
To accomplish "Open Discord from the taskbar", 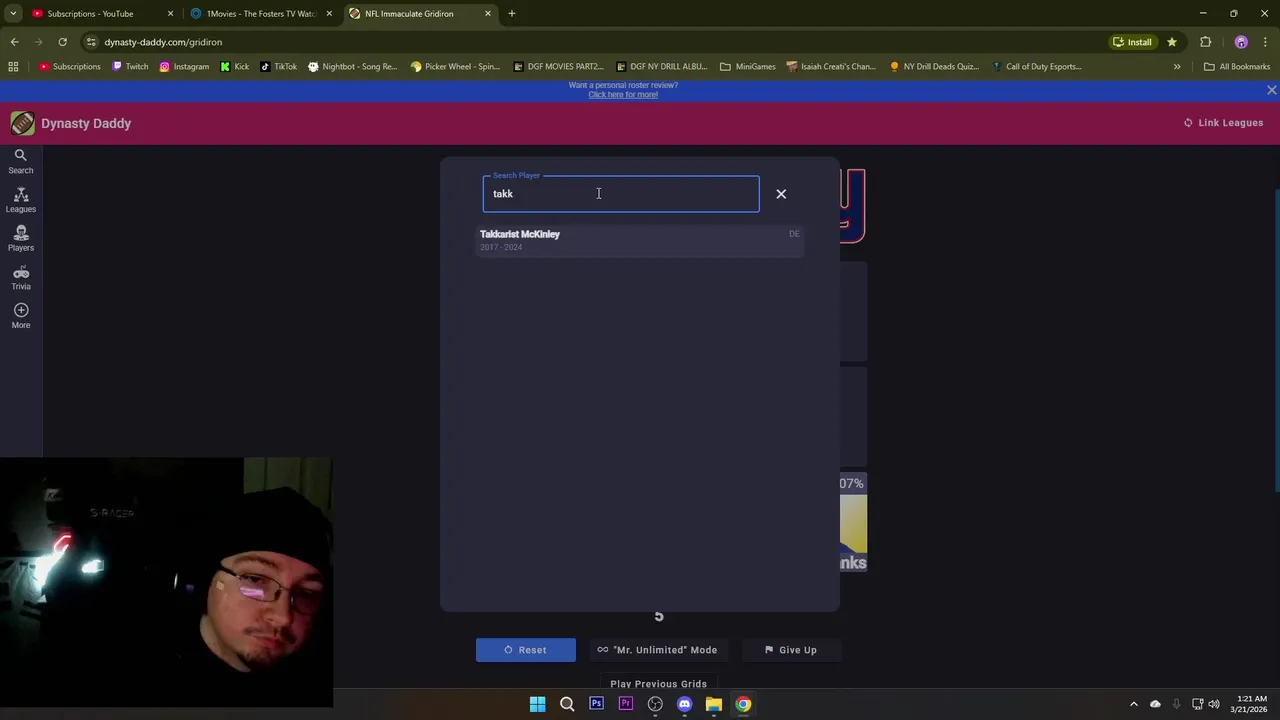I will coord(684,704).
